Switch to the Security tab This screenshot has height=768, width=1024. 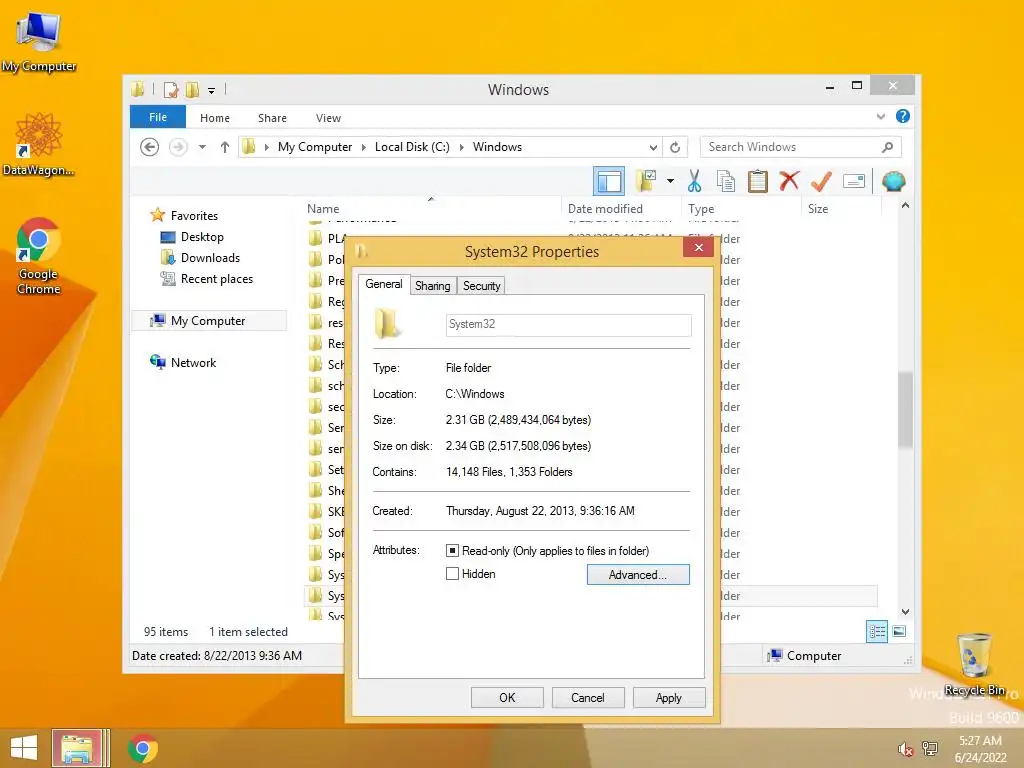coord(481,285)
